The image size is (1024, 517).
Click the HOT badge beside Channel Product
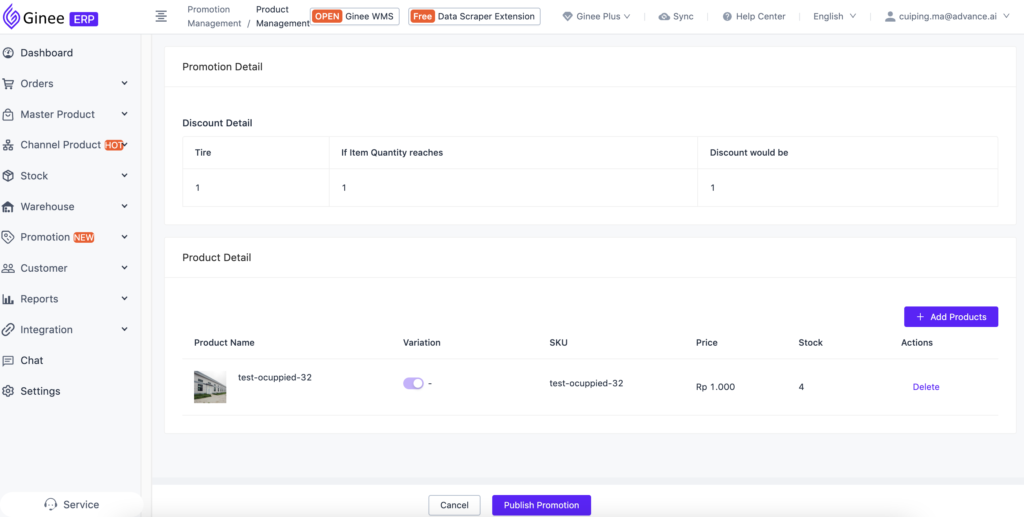point(114,146)
